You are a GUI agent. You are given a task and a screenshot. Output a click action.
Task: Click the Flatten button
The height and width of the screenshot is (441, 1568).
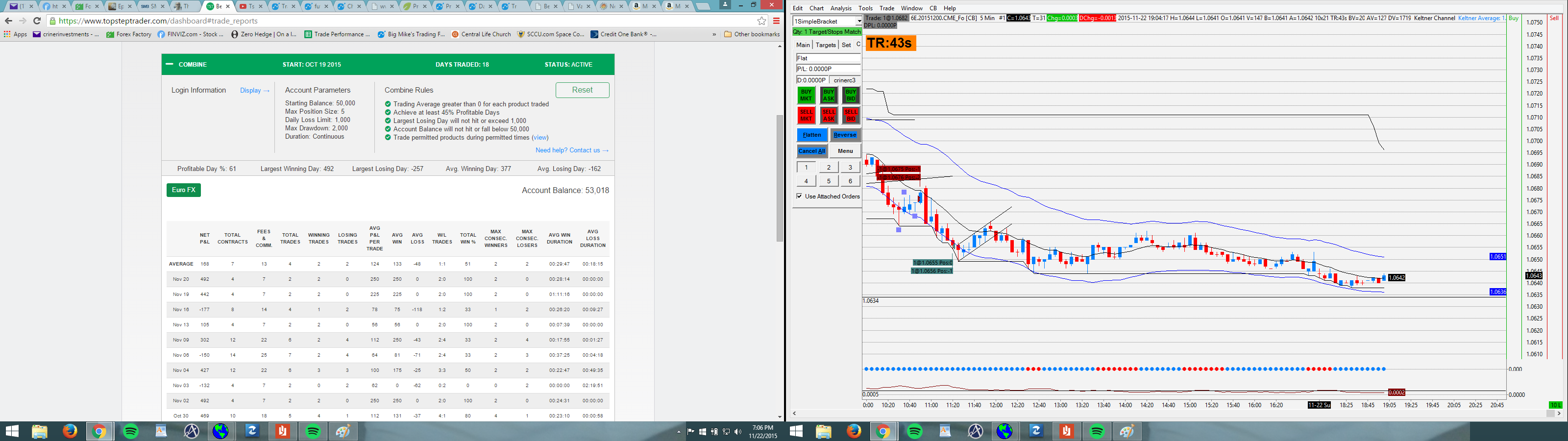(x=811, y=135)
